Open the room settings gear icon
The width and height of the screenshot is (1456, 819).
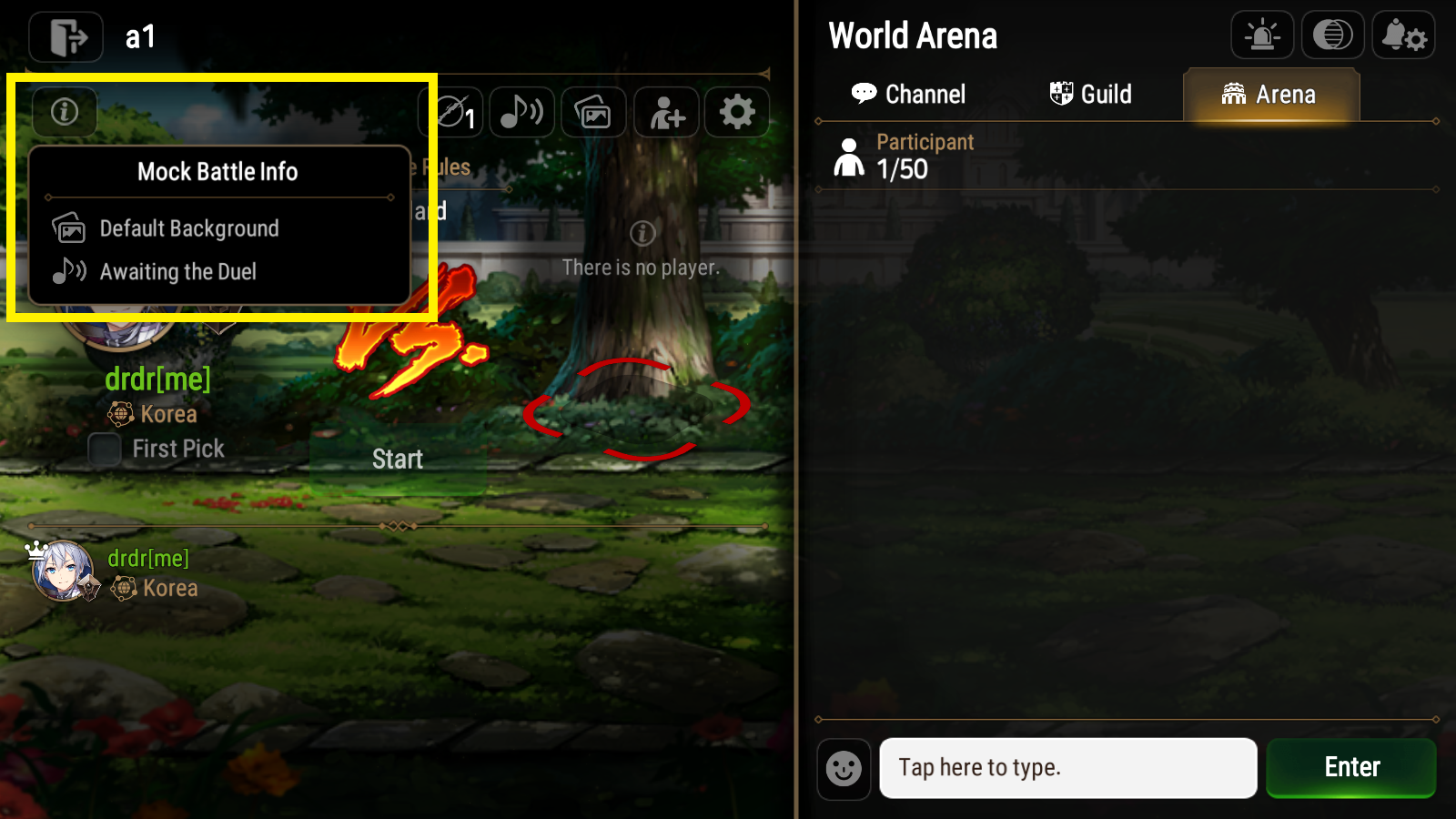[737, 112]
